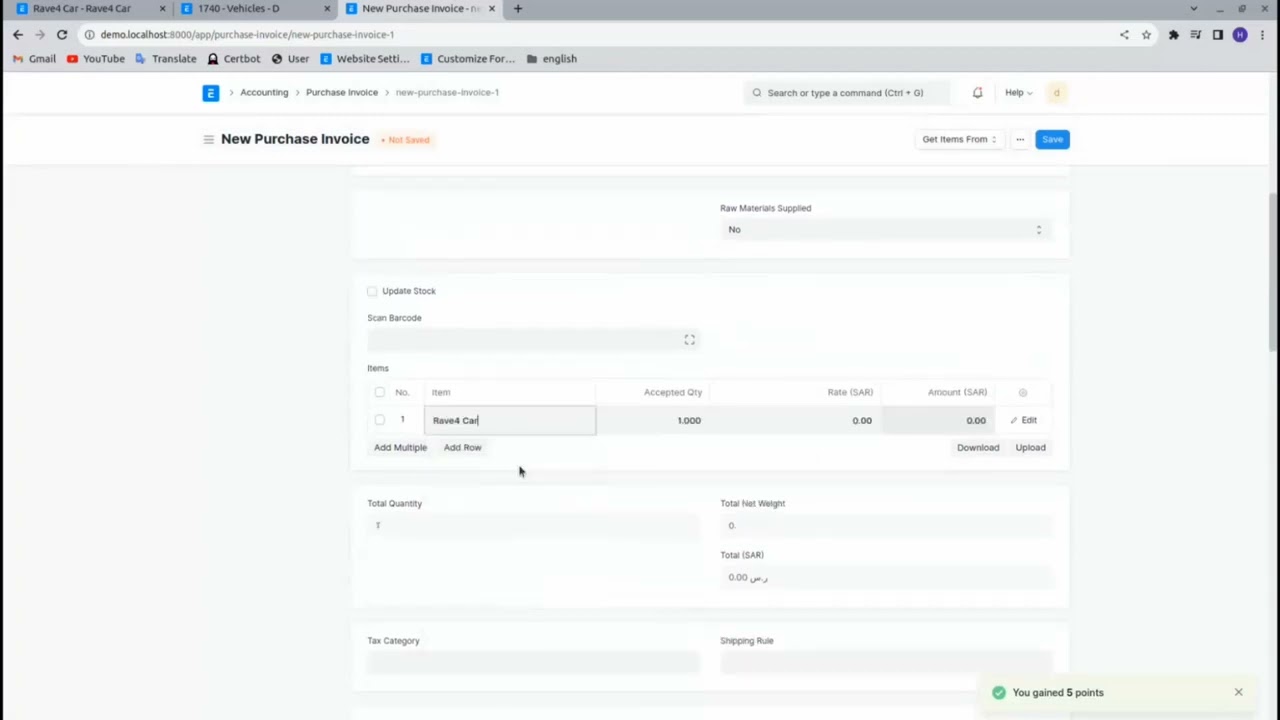This screenshot has width=1280, height=720.
Task: Open the Chrome three-dot menu
Action: [x=1263, y=34]
